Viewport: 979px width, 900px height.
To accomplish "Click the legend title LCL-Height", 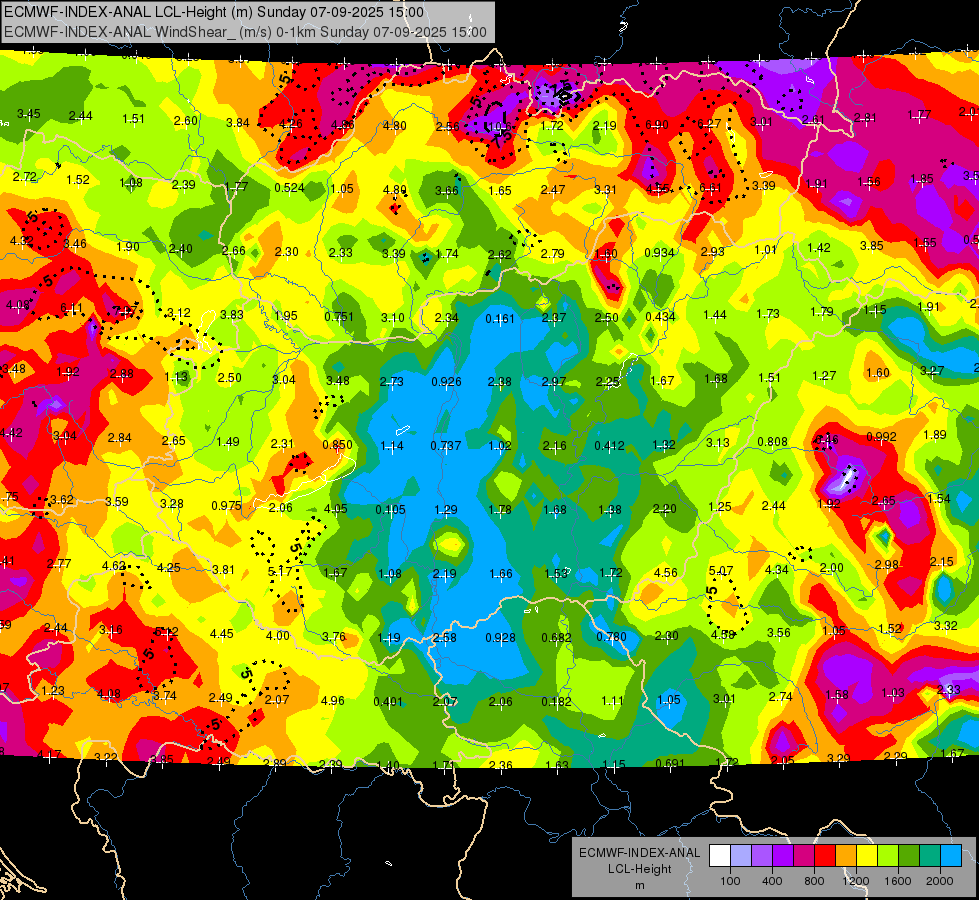I will point(639,869).
